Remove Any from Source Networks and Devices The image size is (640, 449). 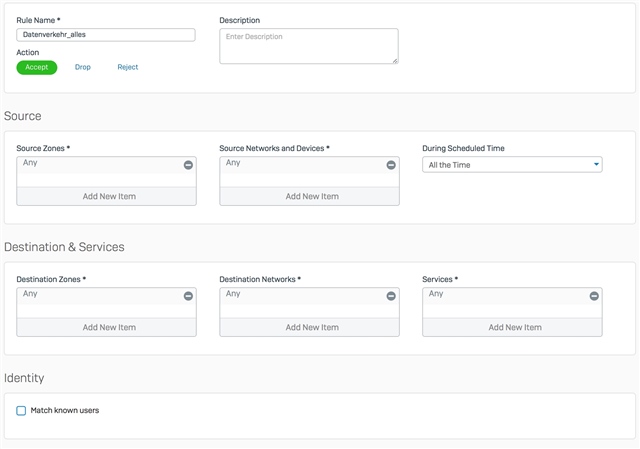(x=391, y=165)
